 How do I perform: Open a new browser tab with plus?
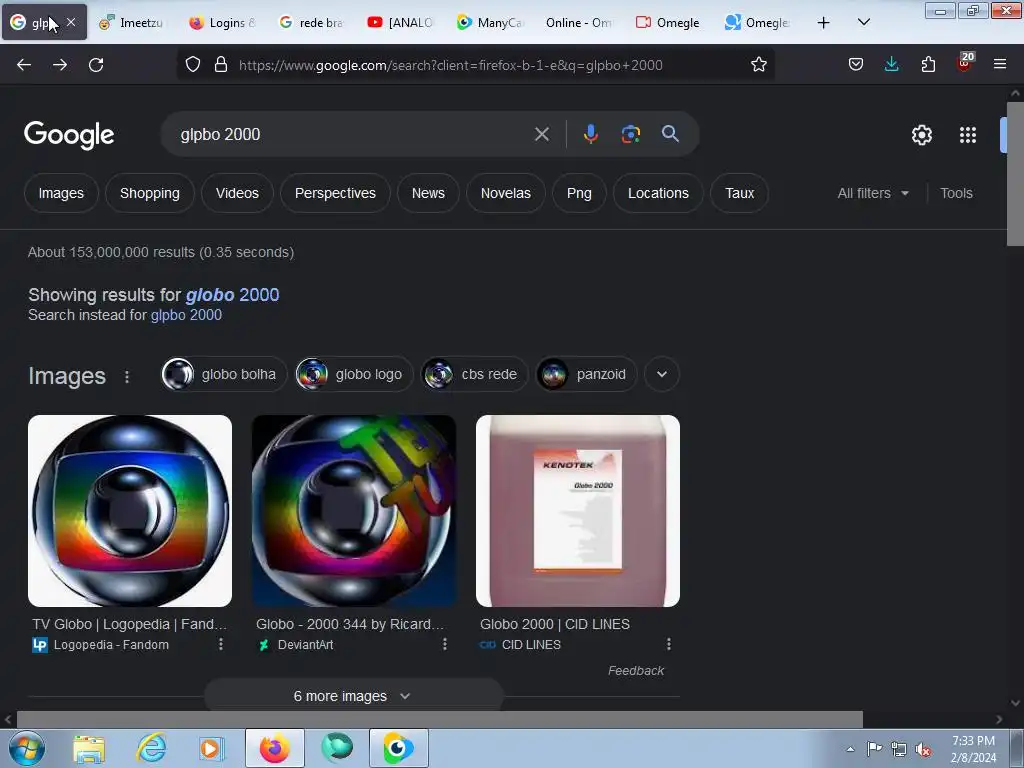tap(824, 23)
